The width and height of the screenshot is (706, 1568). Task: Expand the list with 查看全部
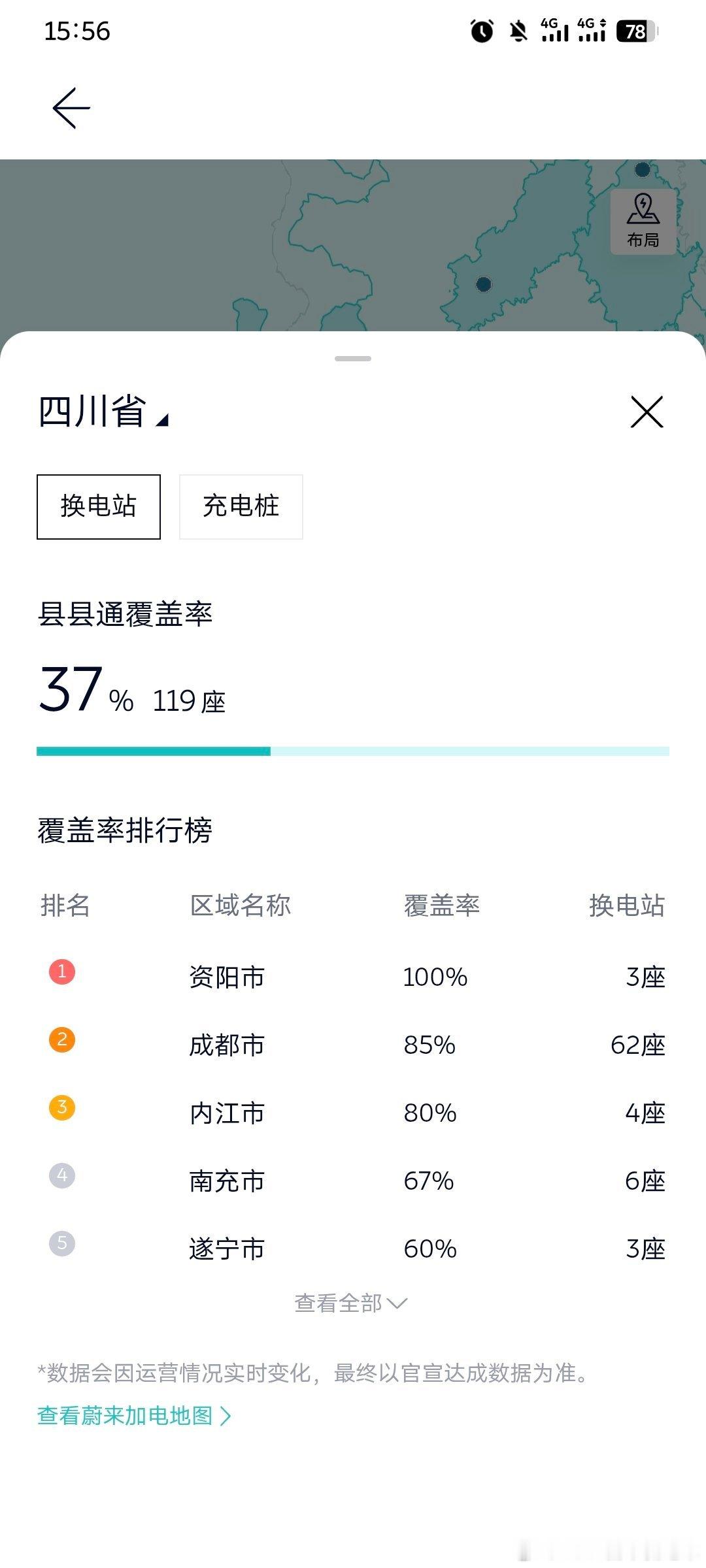(x=351, y=1303)
